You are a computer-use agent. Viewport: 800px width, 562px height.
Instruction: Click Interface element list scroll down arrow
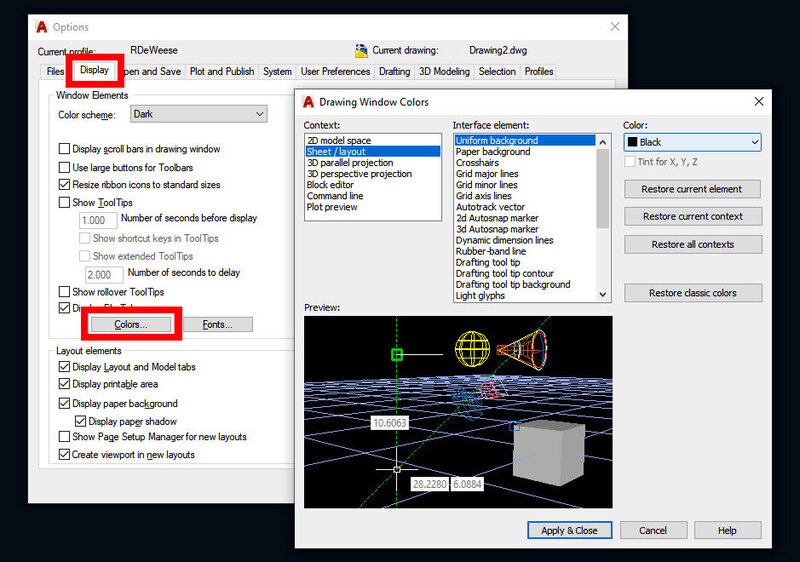(603, 294)
